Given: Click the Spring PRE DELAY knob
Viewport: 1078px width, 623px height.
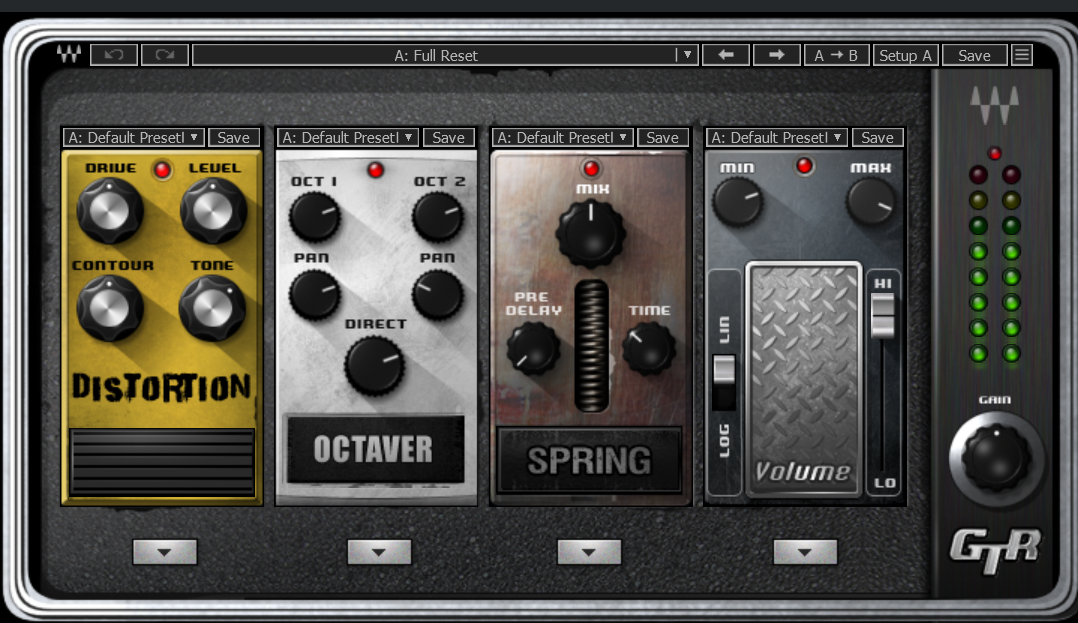Looking at the screenshot, I should click(x=534, y=349).
